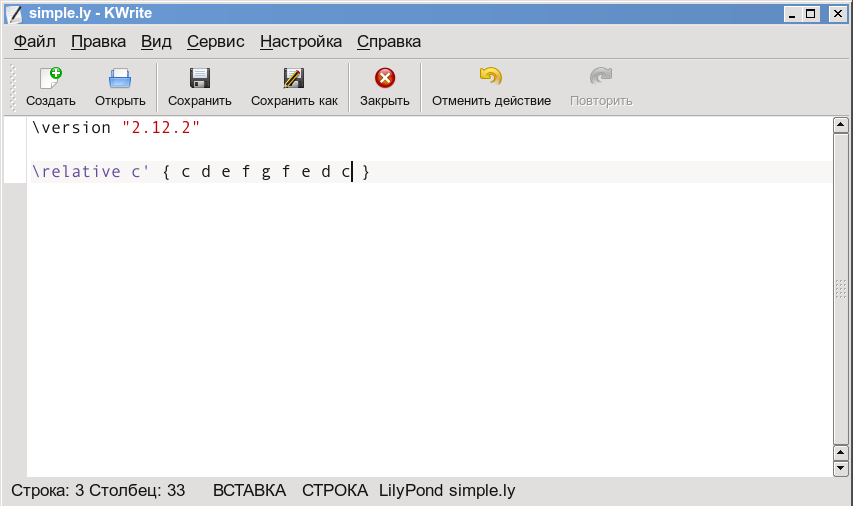853x506 pixels.
Task: Click the simple.ly filename in status bar
Action: [482, 490]
